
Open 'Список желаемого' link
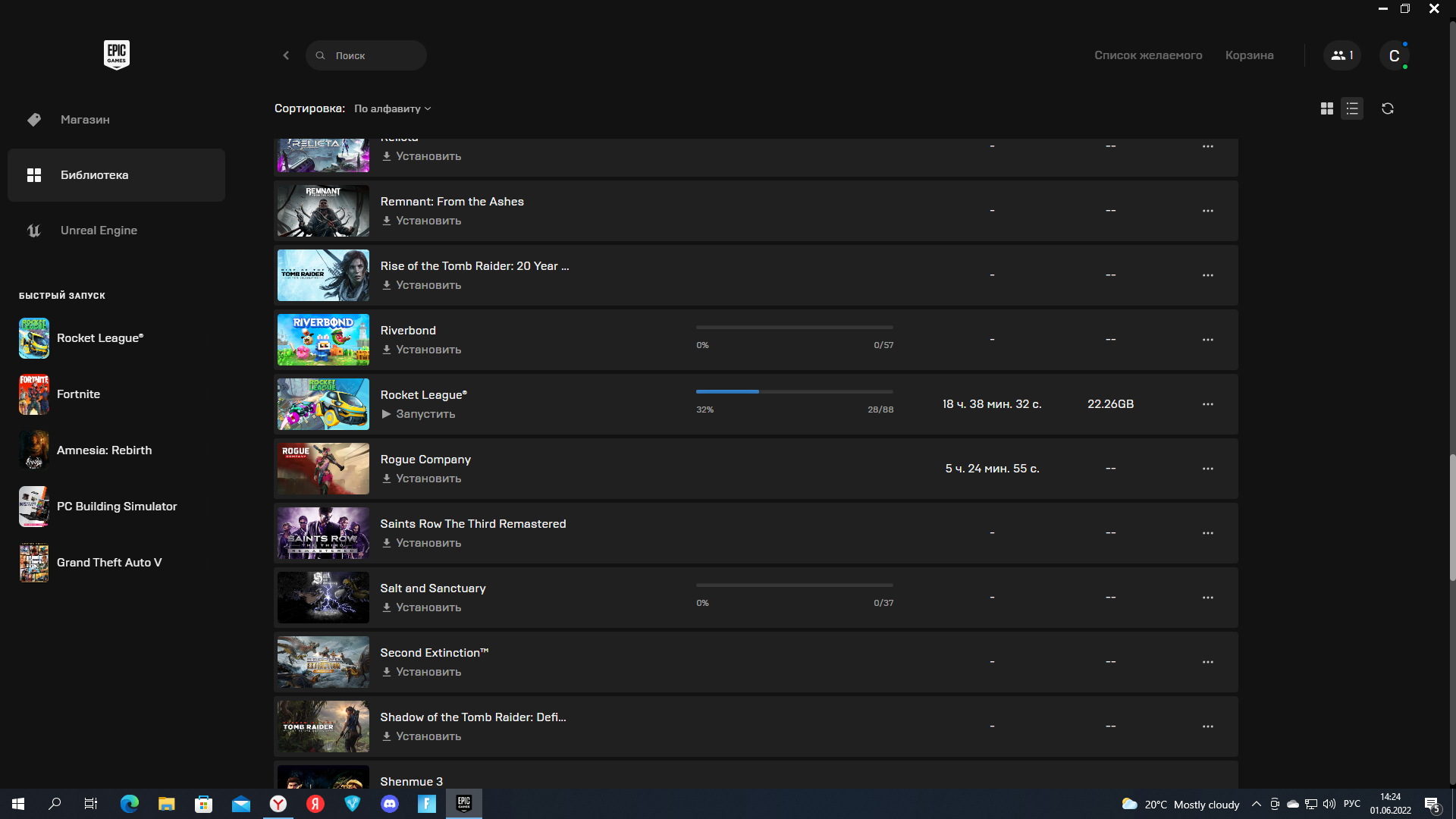coord(1148,55)
